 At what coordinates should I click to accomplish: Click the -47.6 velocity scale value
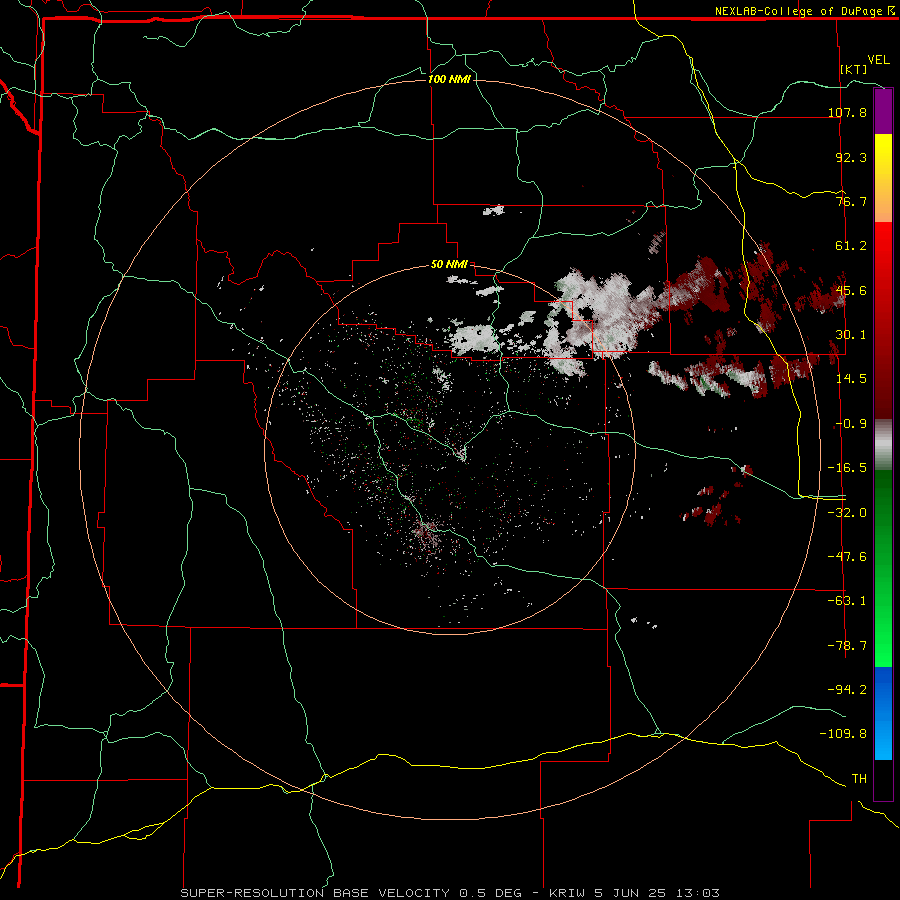pyautogui.click(x=847, y=557)
